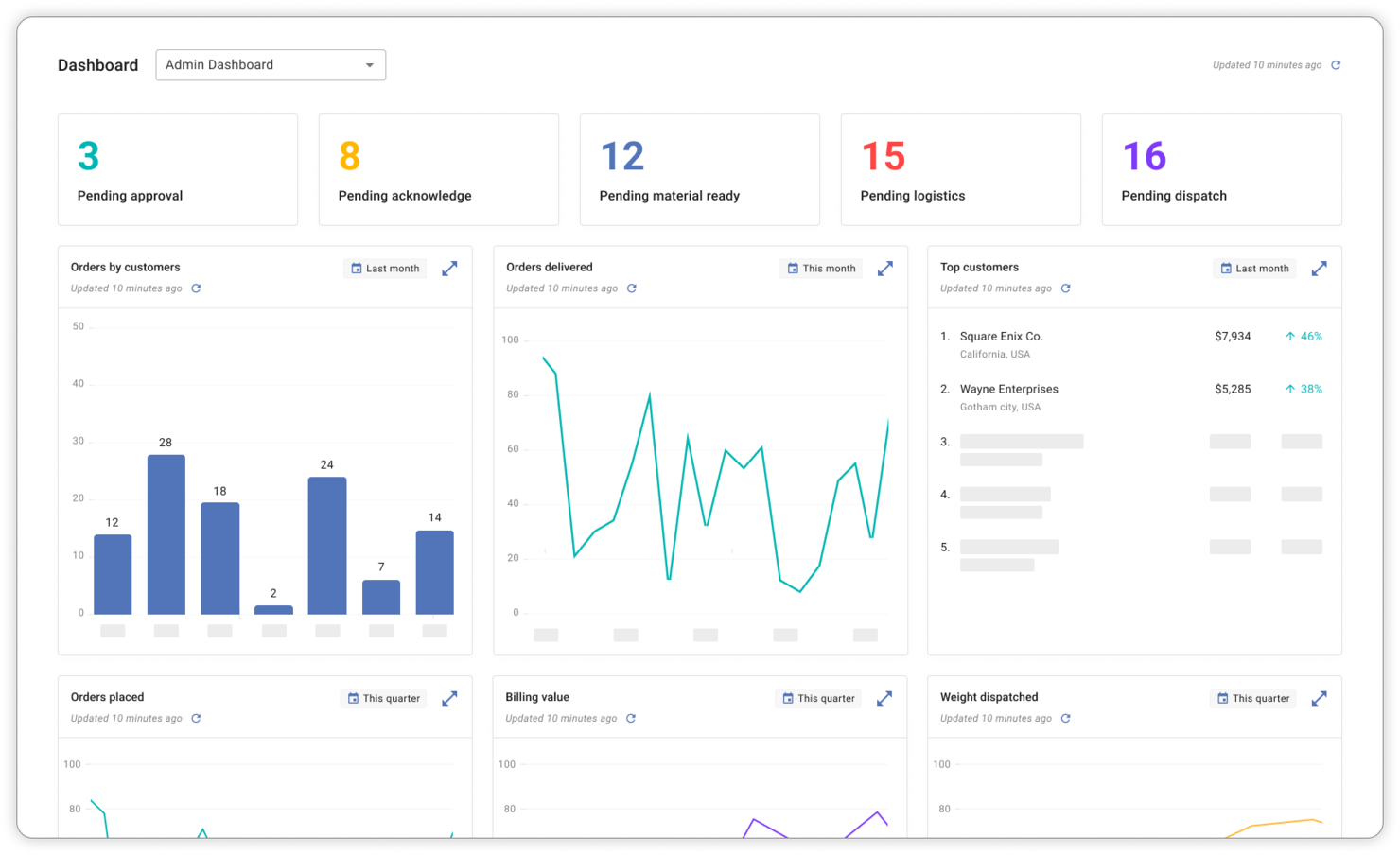Screen dimensions: 1400x855
Task: Click the bar labeled 24
Action: pyautogui.click(x=327, y=546)
